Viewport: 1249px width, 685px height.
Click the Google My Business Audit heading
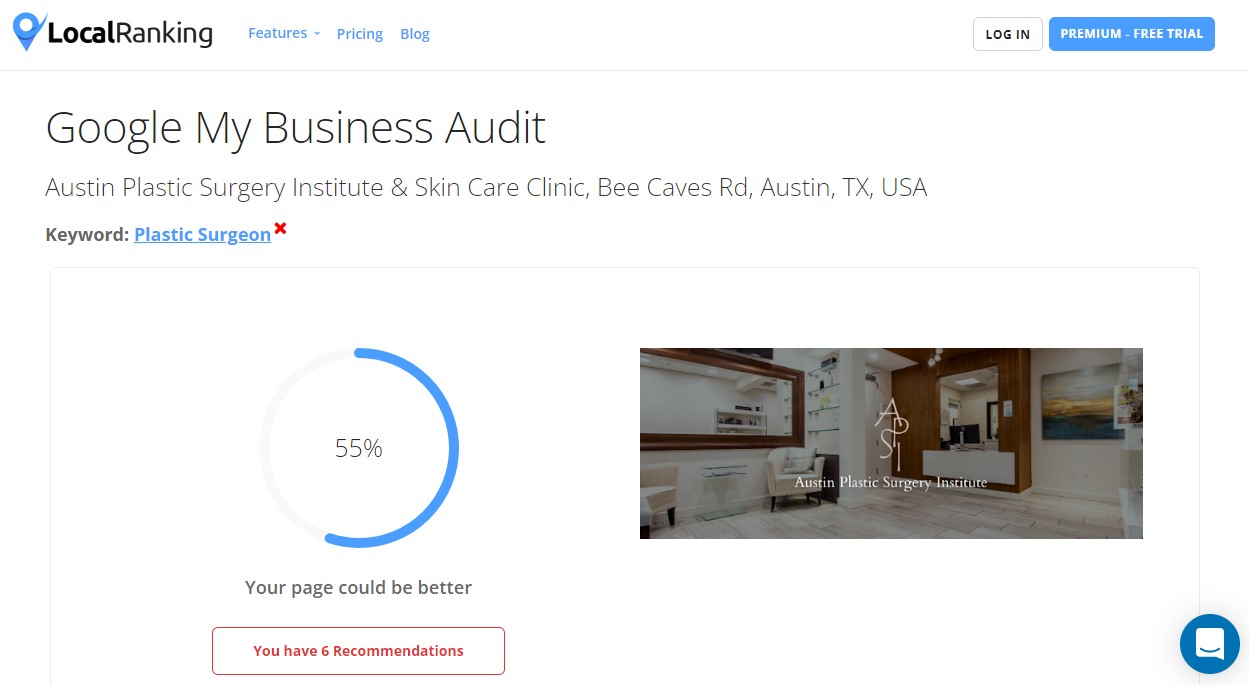coord(296,128)
